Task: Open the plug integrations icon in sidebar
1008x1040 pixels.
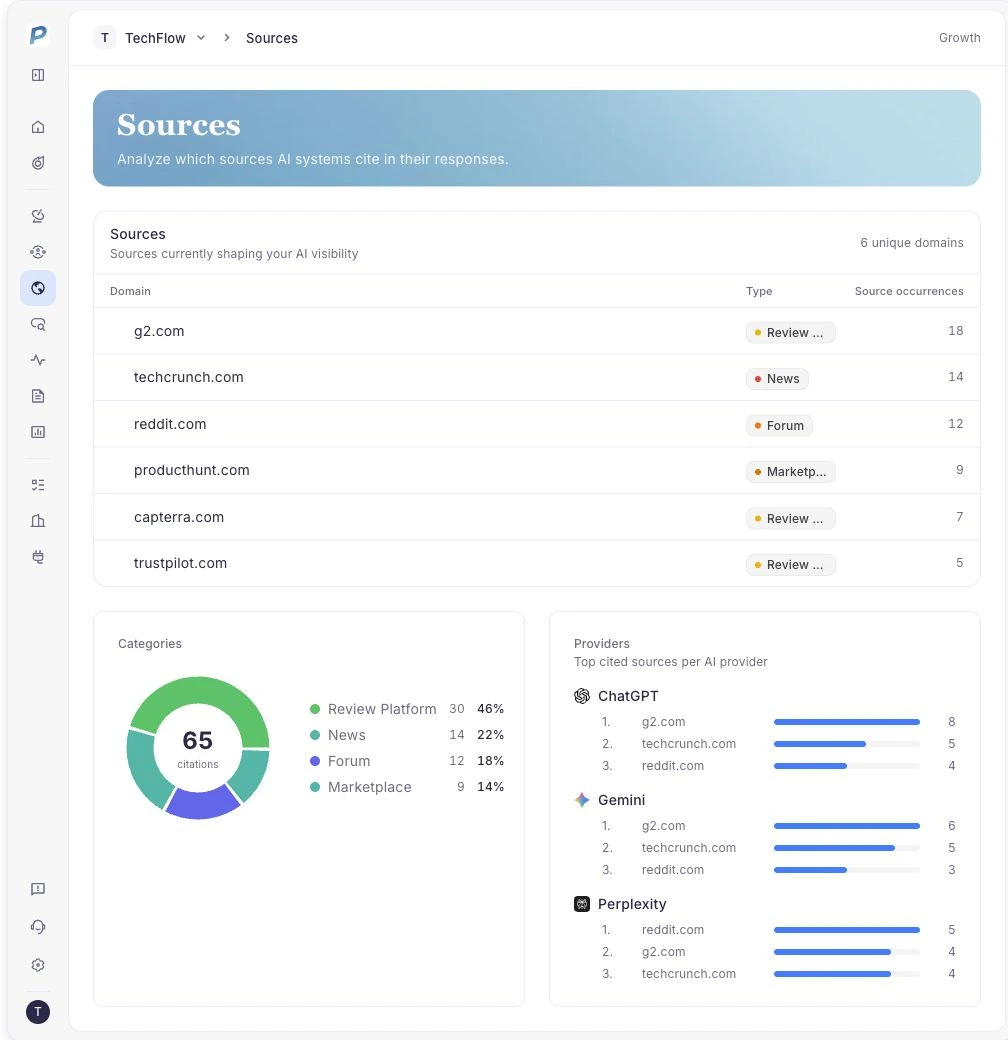Action: [38, 557]
